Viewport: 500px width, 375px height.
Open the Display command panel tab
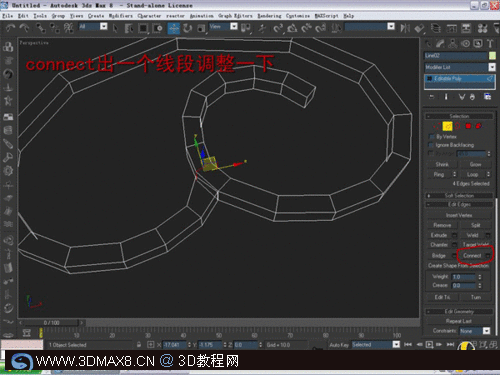(478, 43)
